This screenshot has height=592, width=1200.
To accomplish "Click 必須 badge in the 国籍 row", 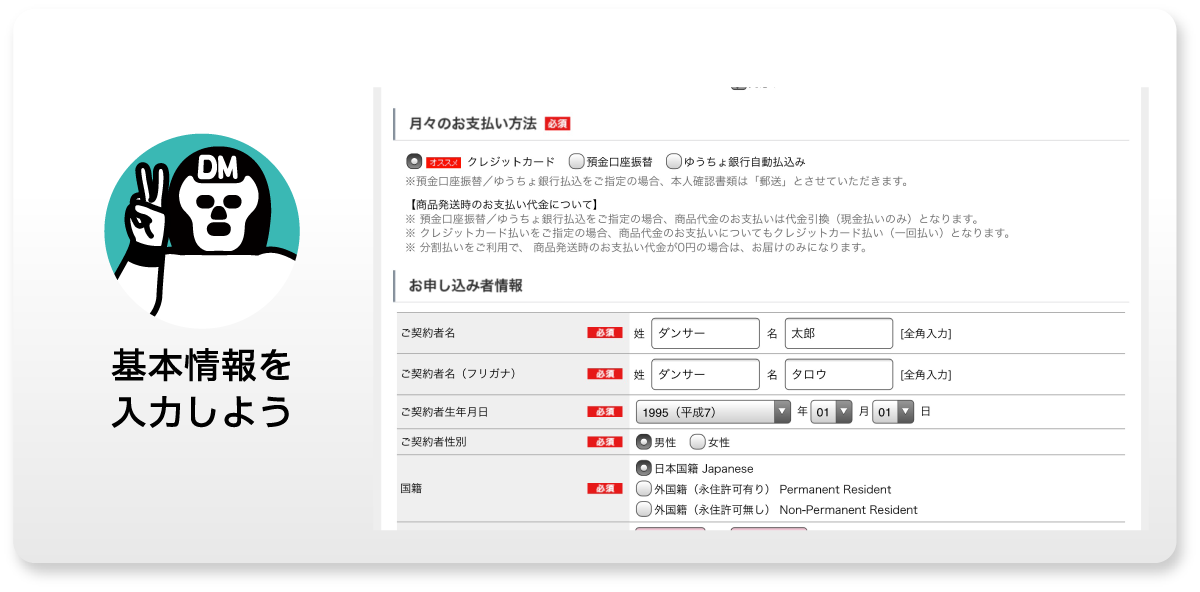I will click(604, 489).
